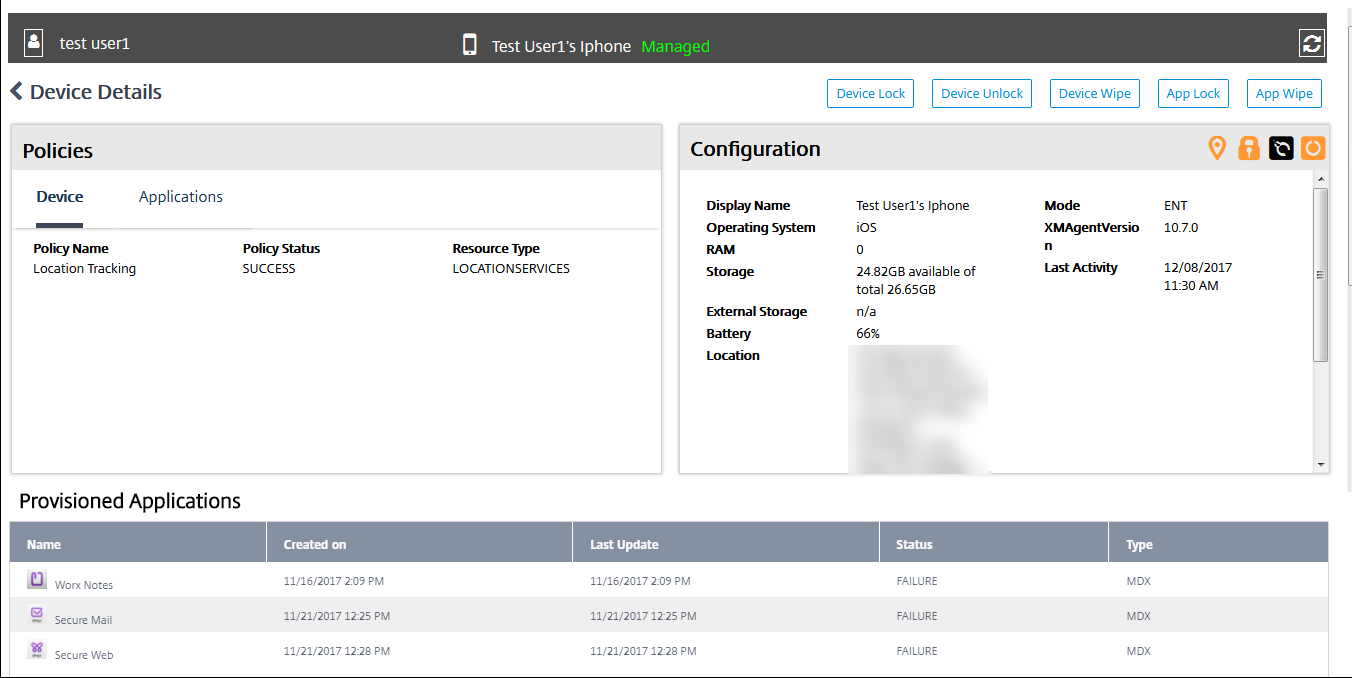Switch to the Applications policies tab

(x=181, y=197)
